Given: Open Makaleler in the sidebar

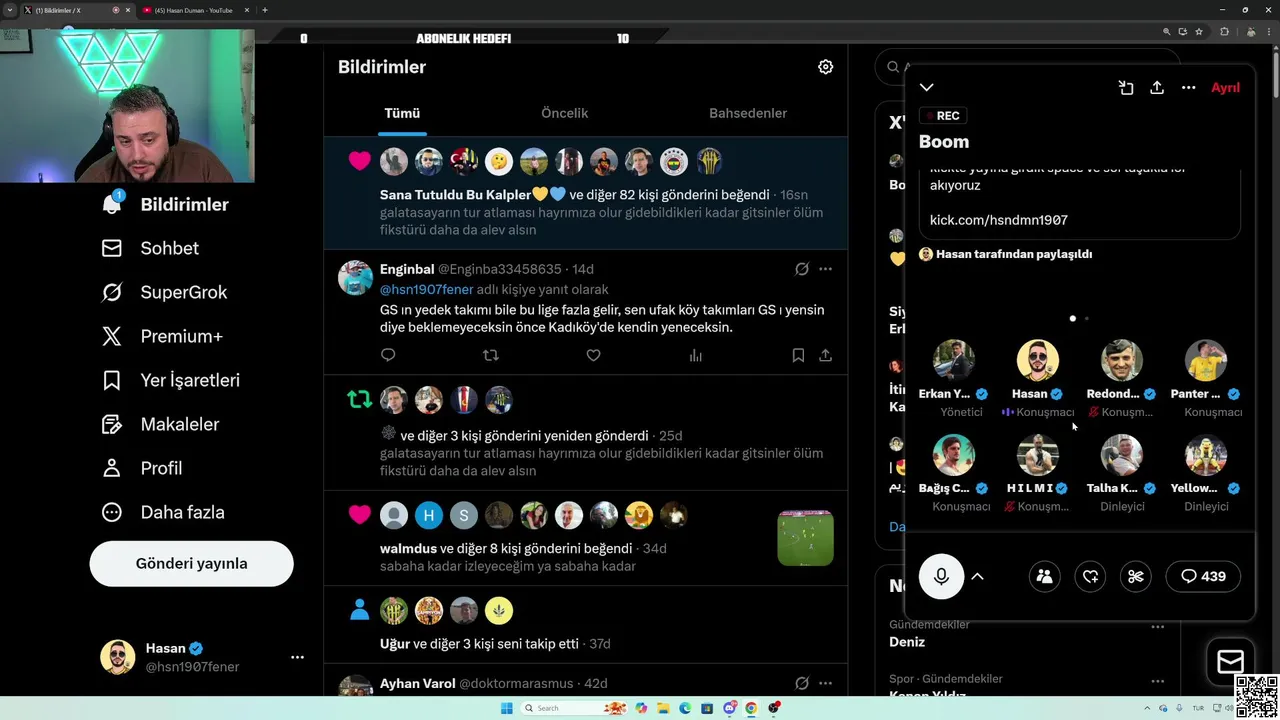Looking at the screenshot, I should (160, 424).
